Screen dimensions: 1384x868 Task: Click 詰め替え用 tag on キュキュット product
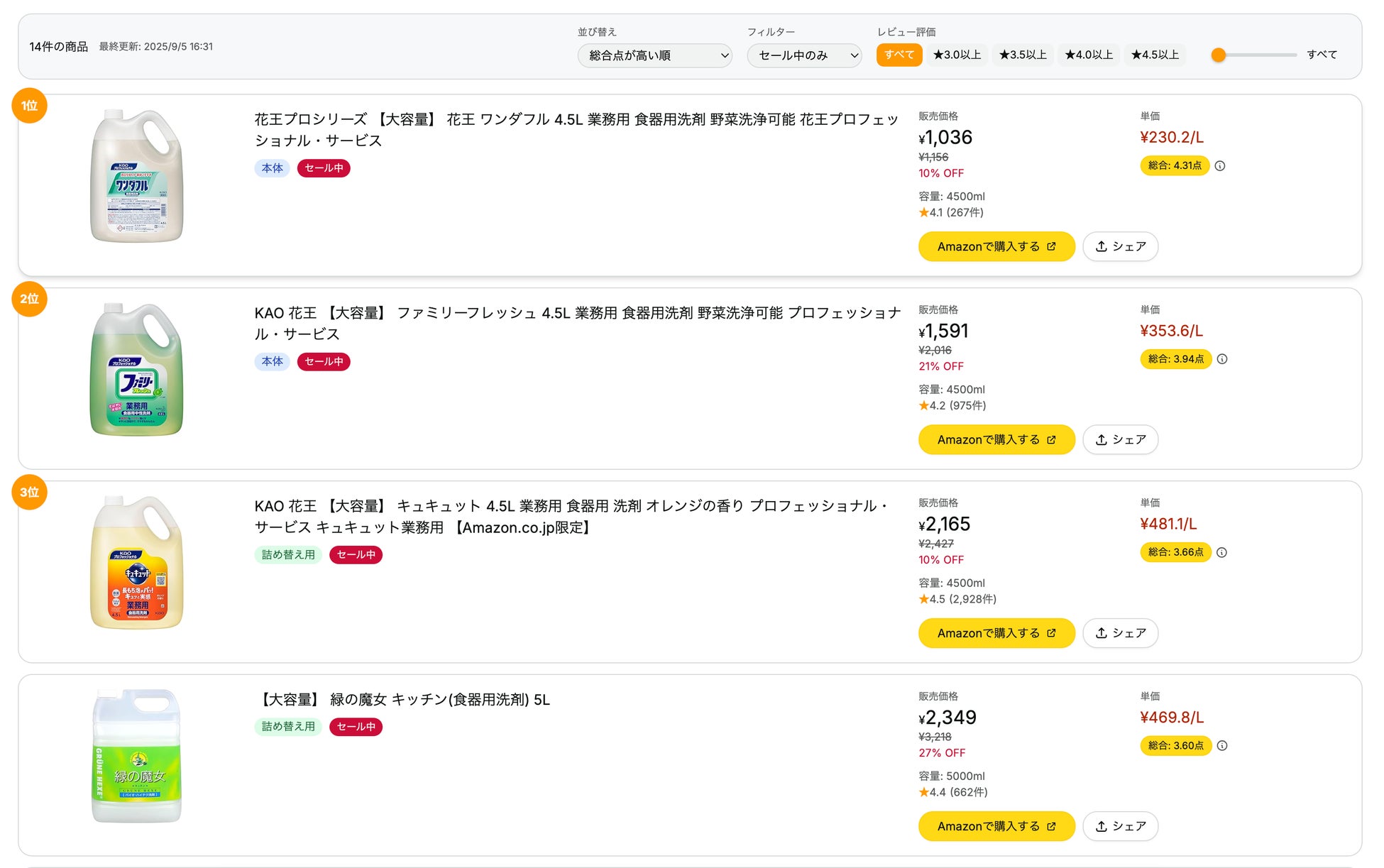(288, 555)
